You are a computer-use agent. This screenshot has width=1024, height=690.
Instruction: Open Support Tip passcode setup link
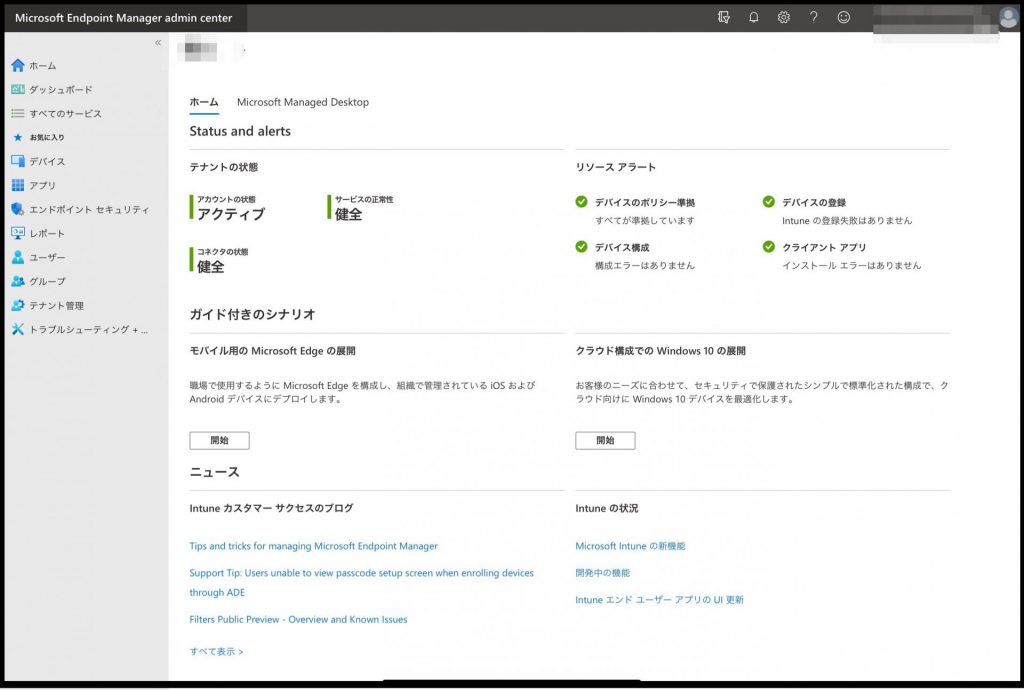coord(361,582)
